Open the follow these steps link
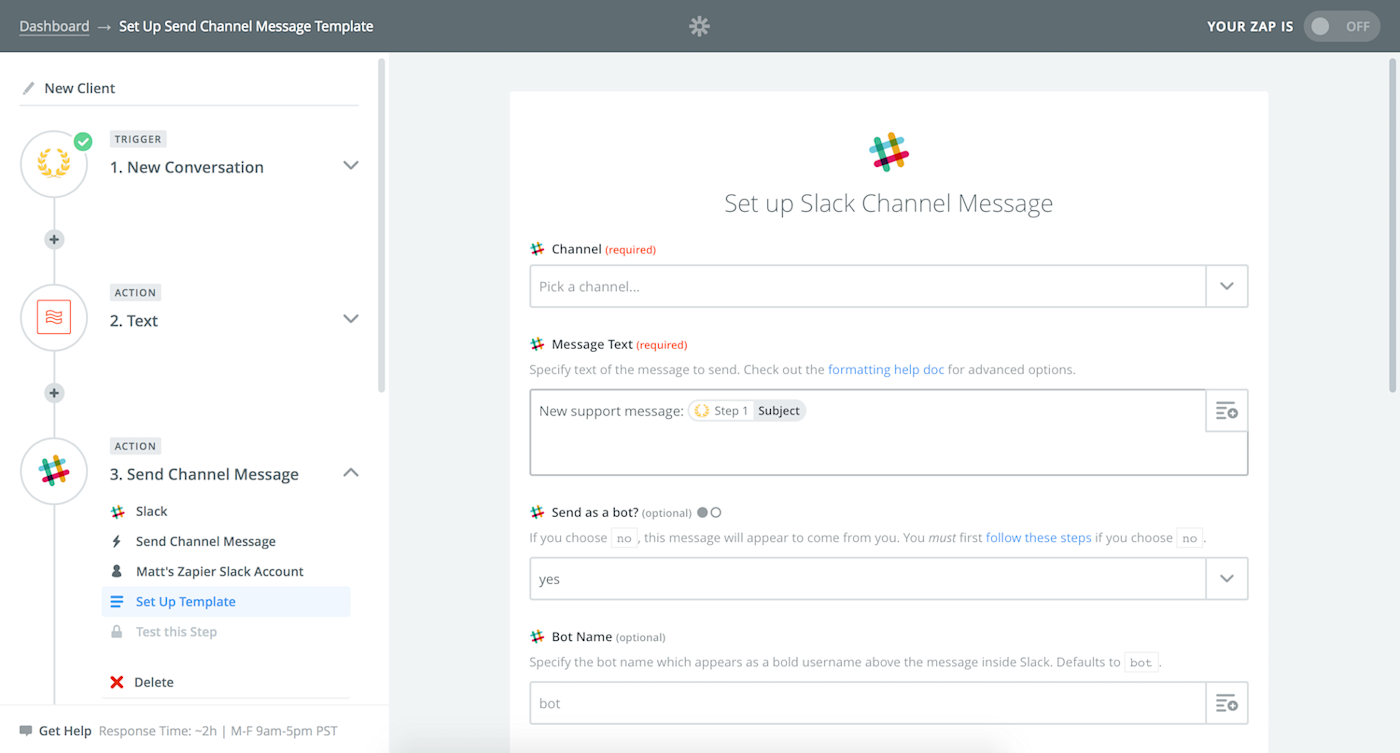Viewport: 1400px width, 753px height. [x=1039, y=537]
